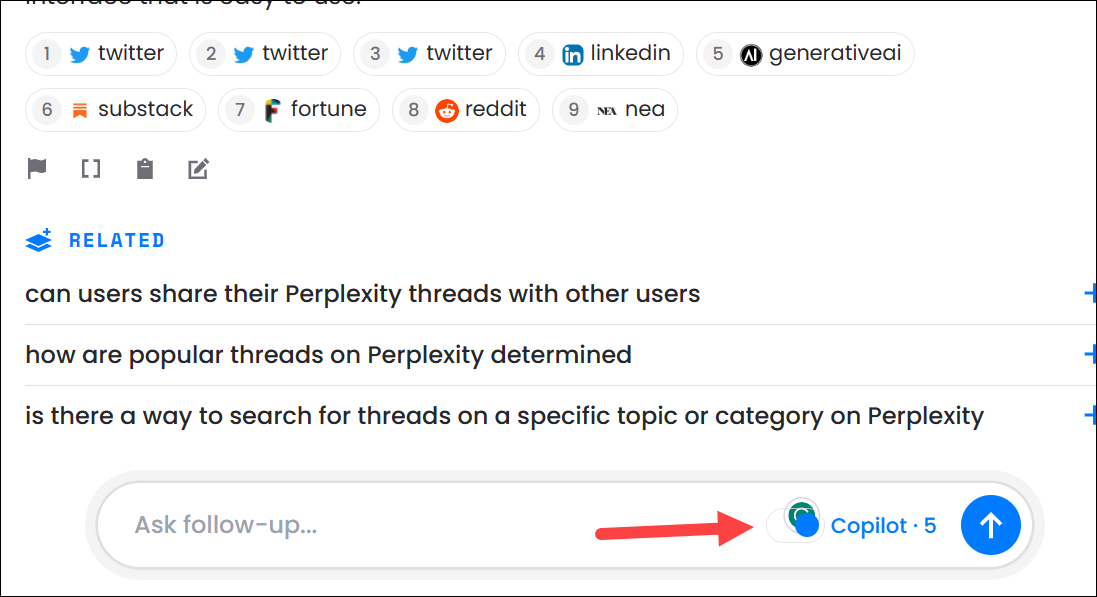Screen dimensions: 1097x597
Task: Open source 7 fortune chip
Action: [299, 110]
